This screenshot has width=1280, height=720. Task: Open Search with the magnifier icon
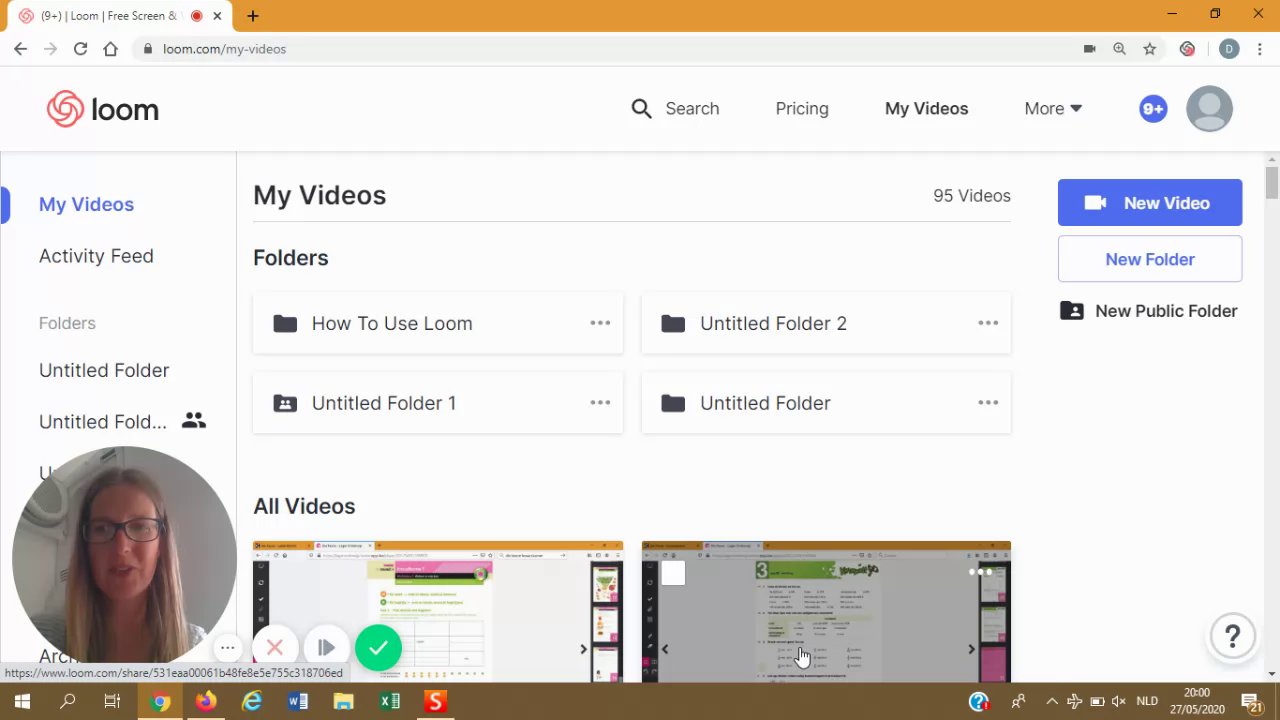[x=641, y=108]
